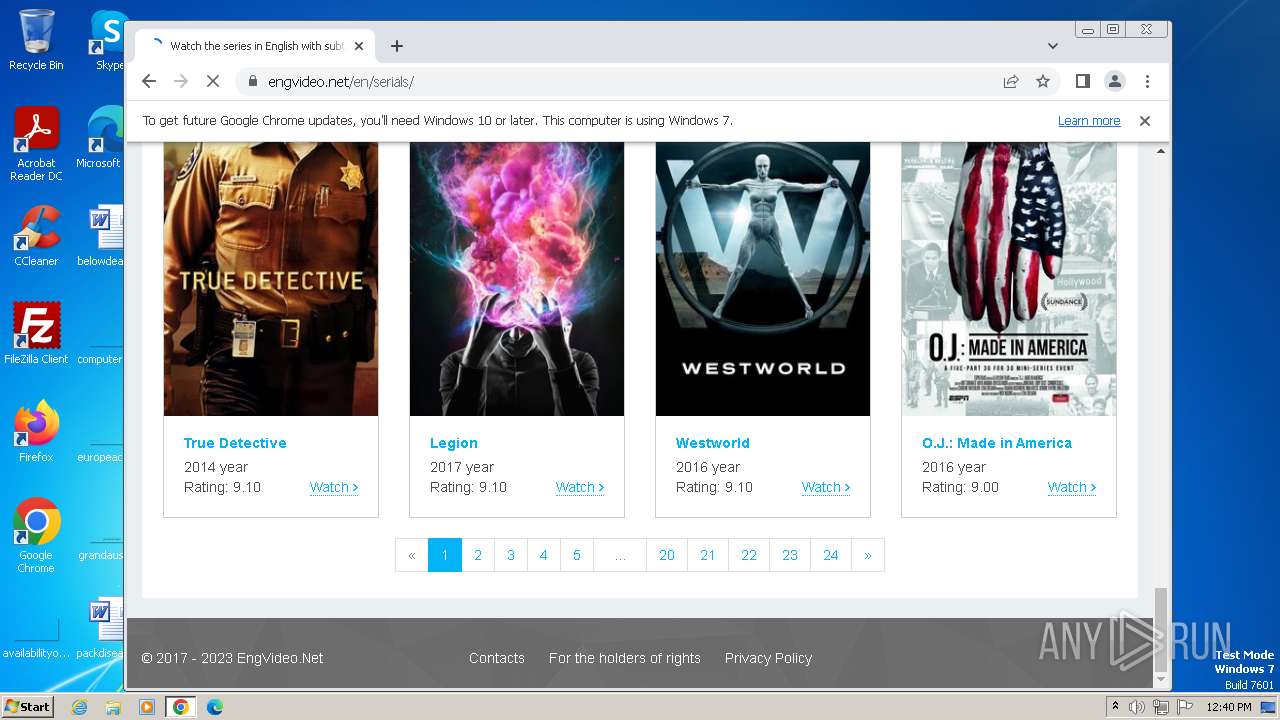Open the Windows Start menu
Screen dimensions: 1280x720
coord(28,707)
